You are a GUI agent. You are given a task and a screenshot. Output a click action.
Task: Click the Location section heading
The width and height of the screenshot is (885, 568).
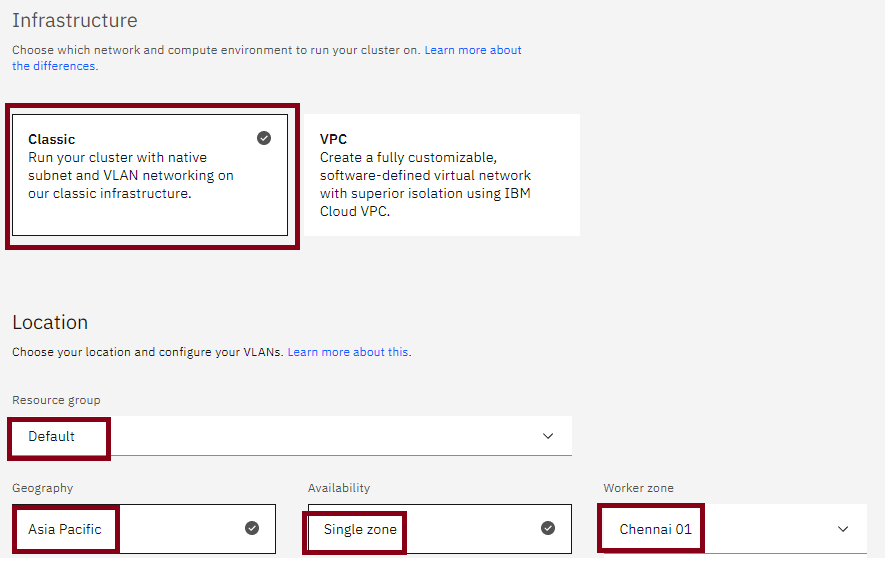coord(50,322)
